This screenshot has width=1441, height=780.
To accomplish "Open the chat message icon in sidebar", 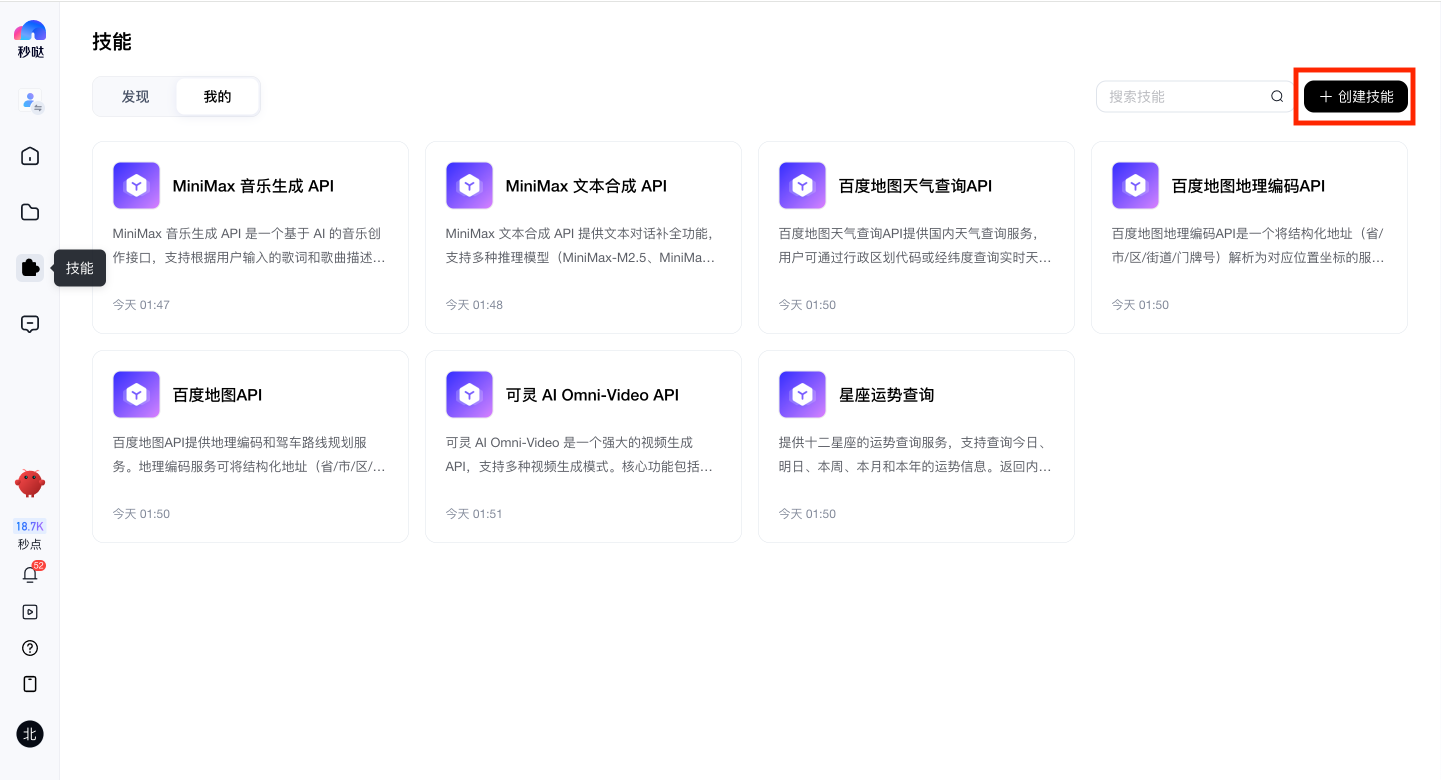I will tap(30, 324).
